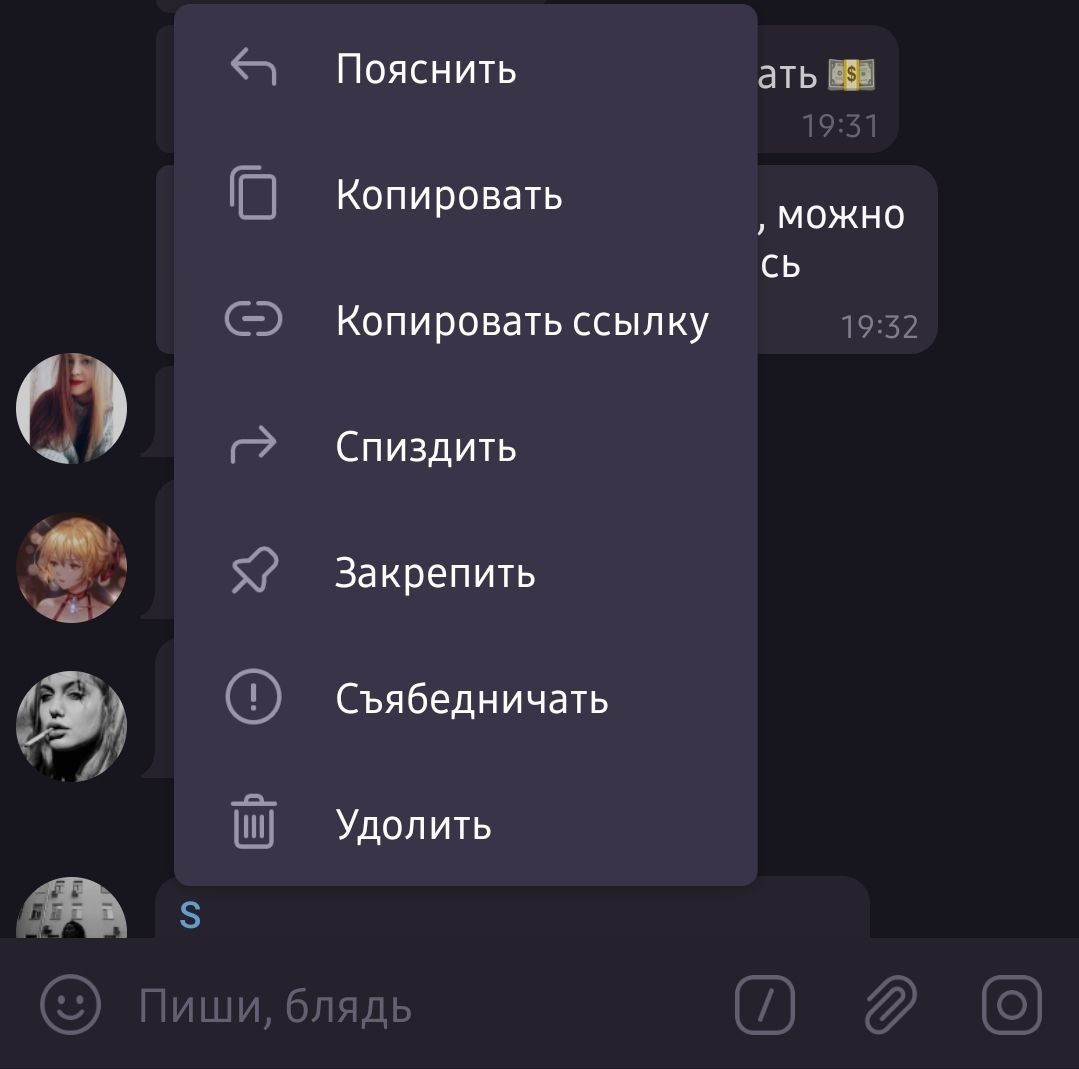Click the forward arrow icon next to Спиздить

coord(253,445)
